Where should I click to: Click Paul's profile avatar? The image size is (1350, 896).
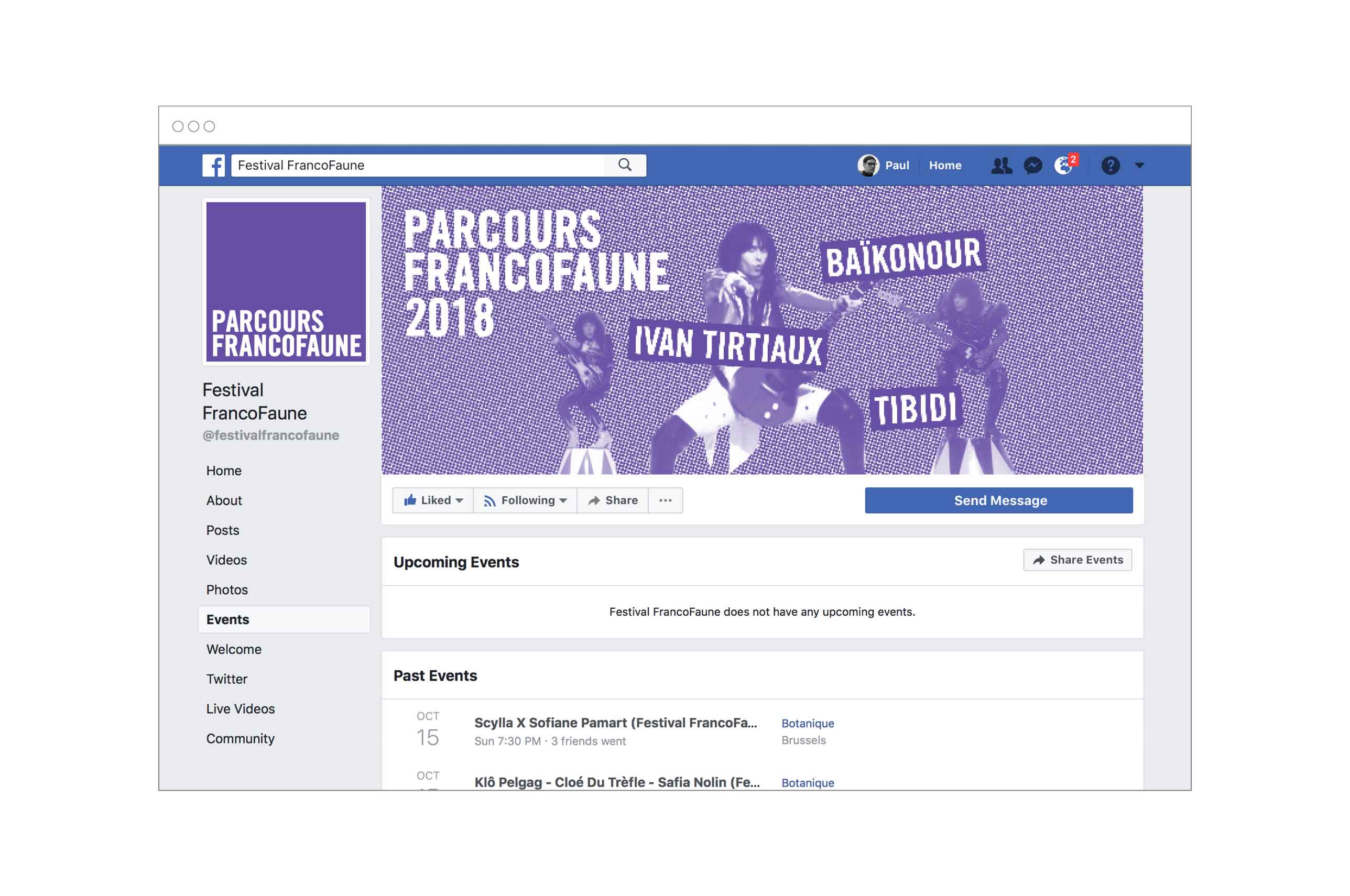click(868, 166)
